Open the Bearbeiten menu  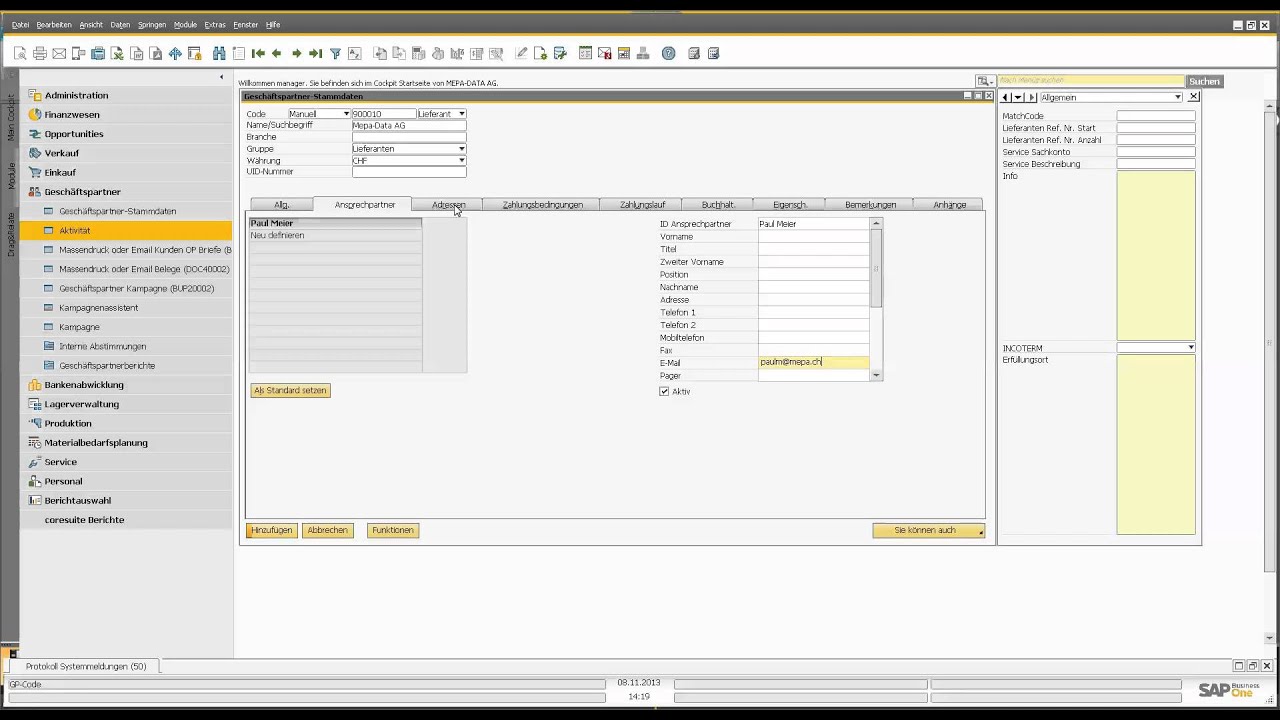point(54,24)
